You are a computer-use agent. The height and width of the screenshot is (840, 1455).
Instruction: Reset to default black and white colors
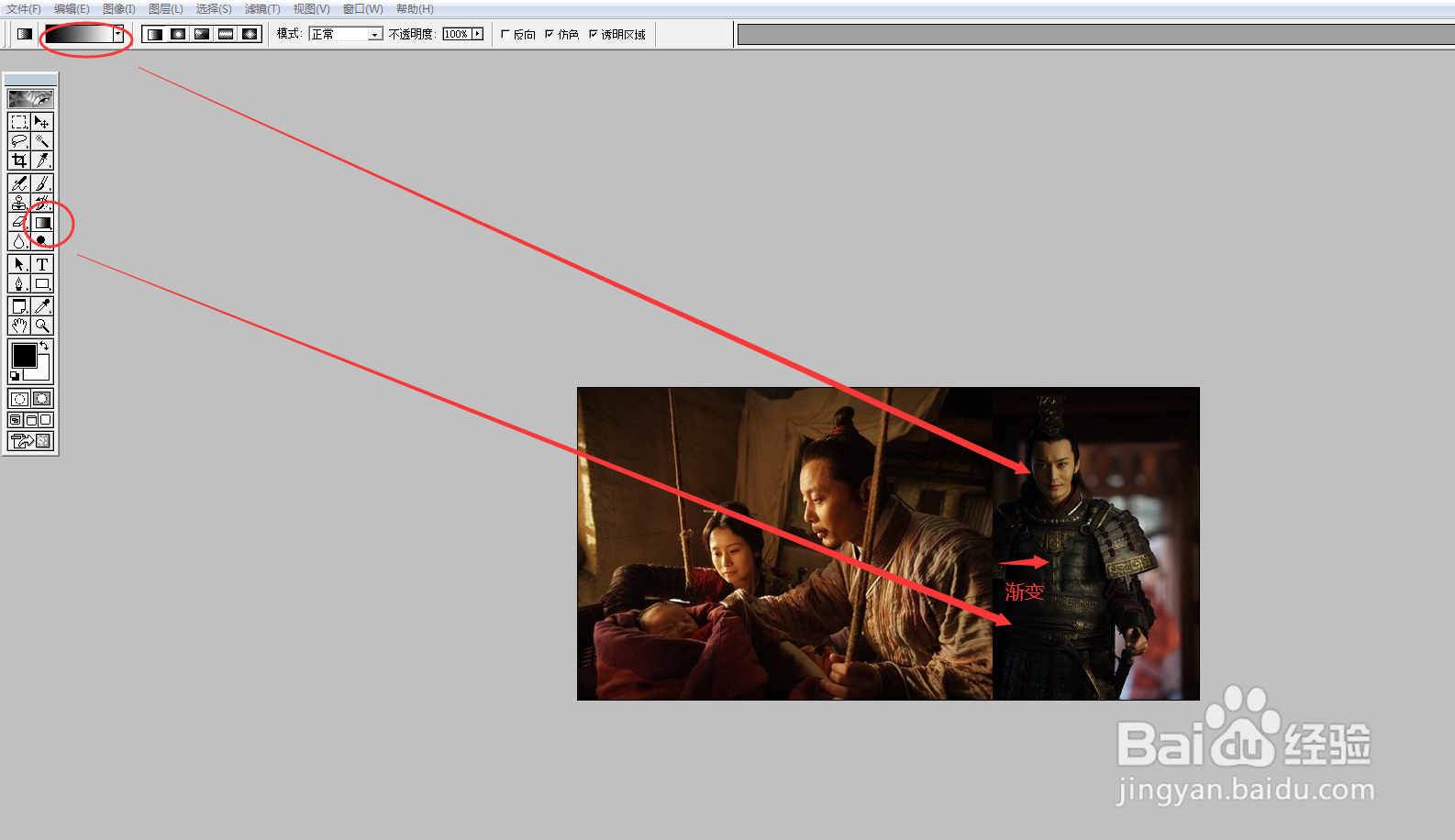[15, 376]
